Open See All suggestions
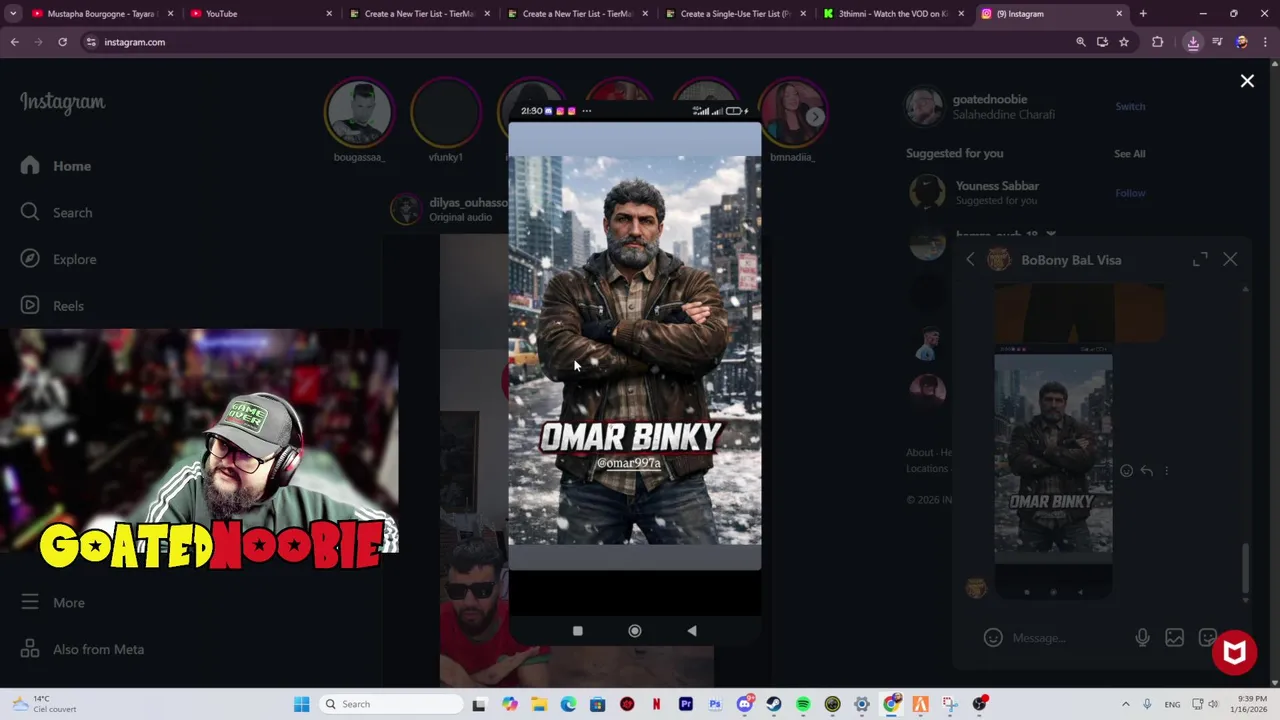This screenshot has height=720, width=1280. [x=1130, y=153]
